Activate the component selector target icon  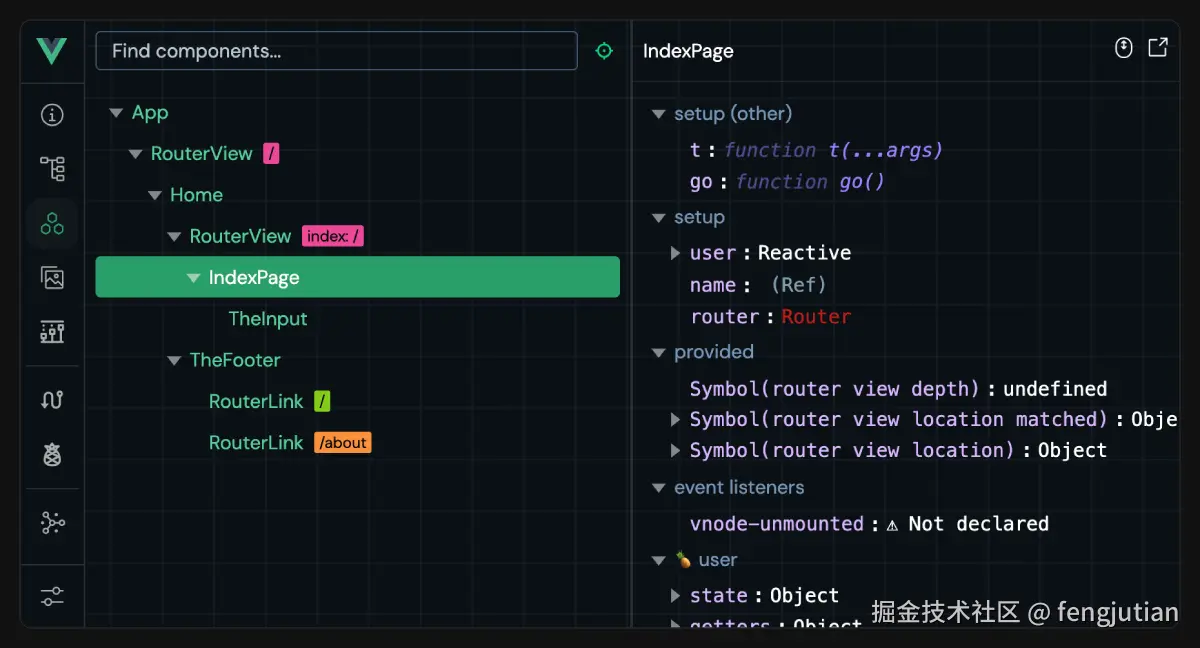click(x=604, y=51)
